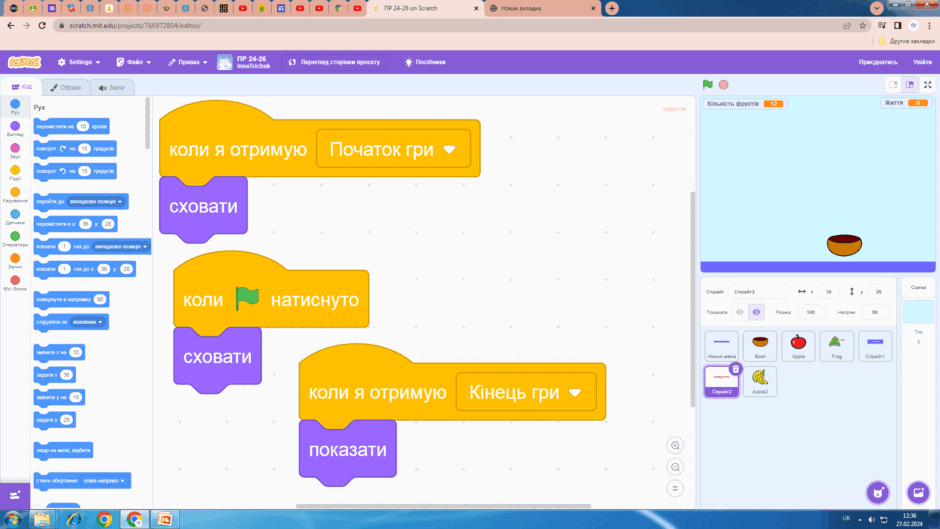
Task: Click Перегляд сторінки проєкту button
Action: tap(335, 62)
